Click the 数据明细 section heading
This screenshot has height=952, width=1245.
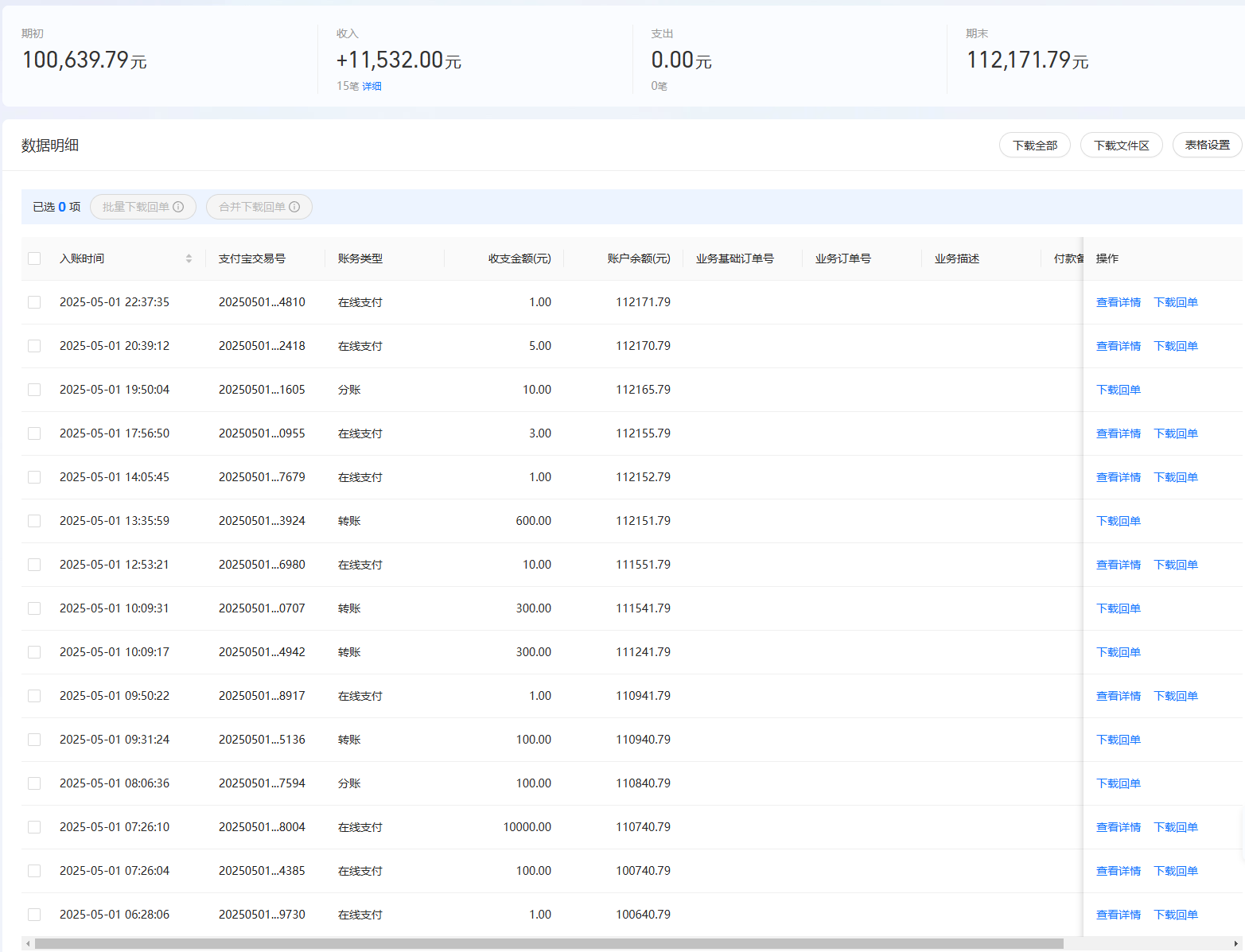[x=50, y=146]
